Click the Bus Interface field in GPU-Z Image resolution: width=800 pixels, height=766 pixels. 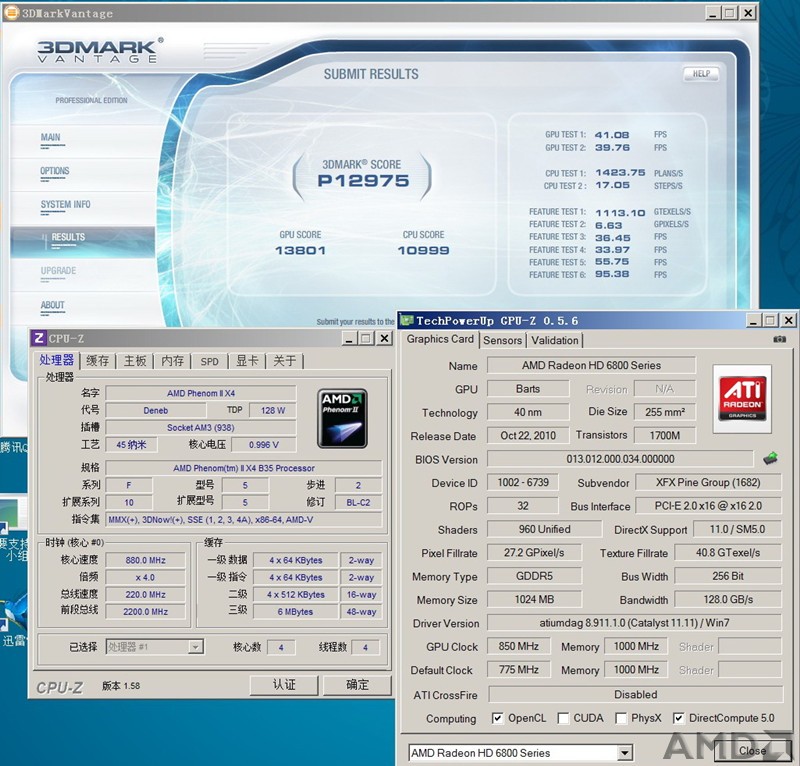pyautogui.click(x=708, y=506)
